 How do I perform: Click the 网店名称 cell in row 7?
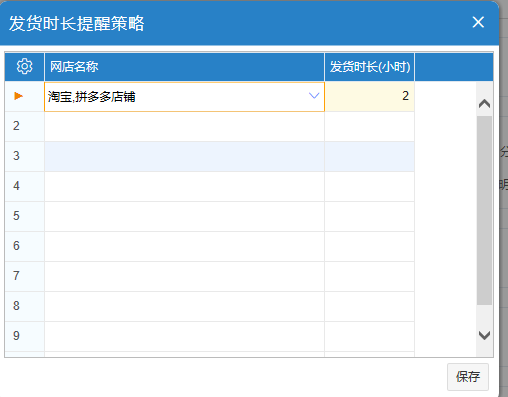click(x=184, y=276)
